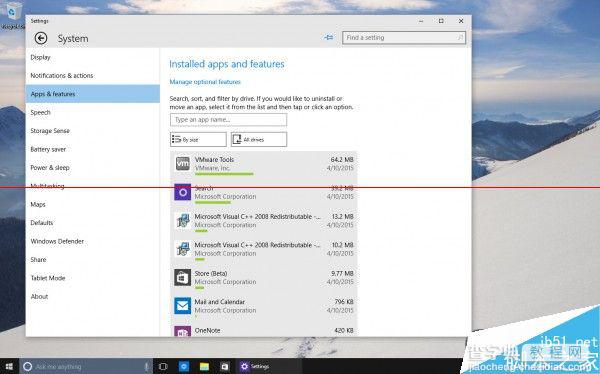This screenshot has height=374, width=600.
Task: Click the Ask me anything search box
Action: click(86, 366)
